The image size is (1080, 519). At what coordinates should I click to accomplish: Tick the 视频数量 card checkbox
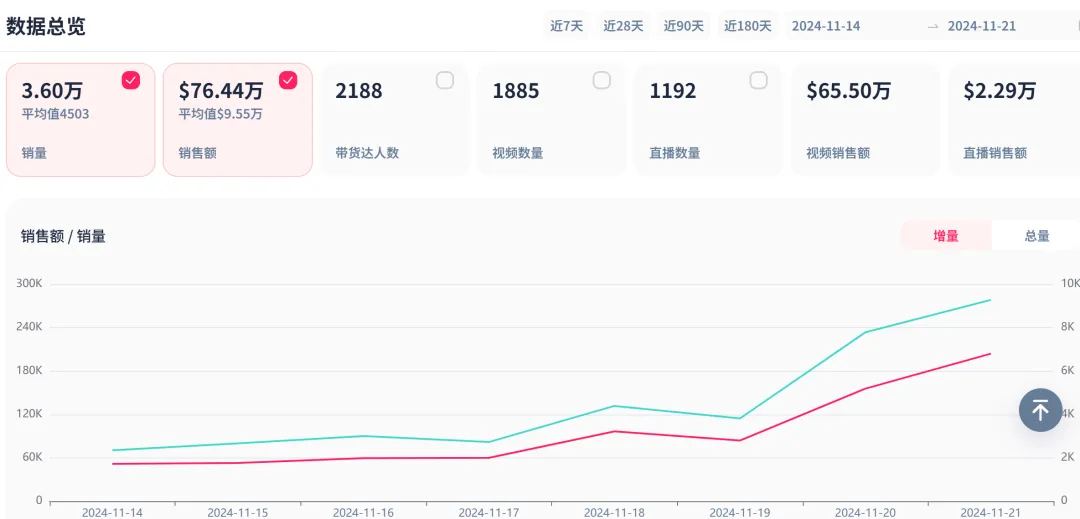click(x=602, y=81)
